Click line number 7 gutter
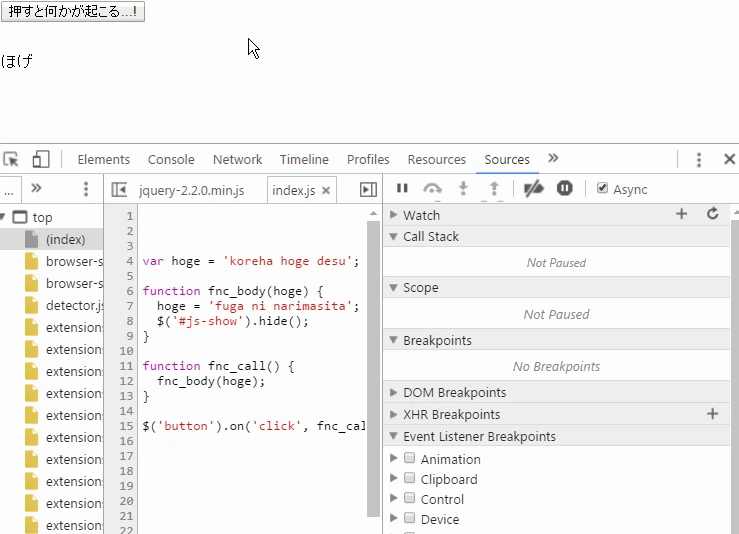This screenshot has height=534, width=739. click(x=130, y=306)
